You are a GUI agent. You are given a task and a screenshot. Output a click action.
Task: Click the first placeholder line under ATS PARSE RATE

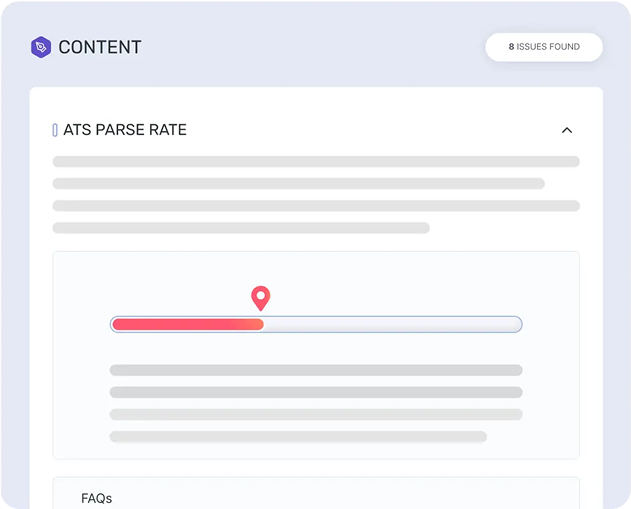[316, 161]
